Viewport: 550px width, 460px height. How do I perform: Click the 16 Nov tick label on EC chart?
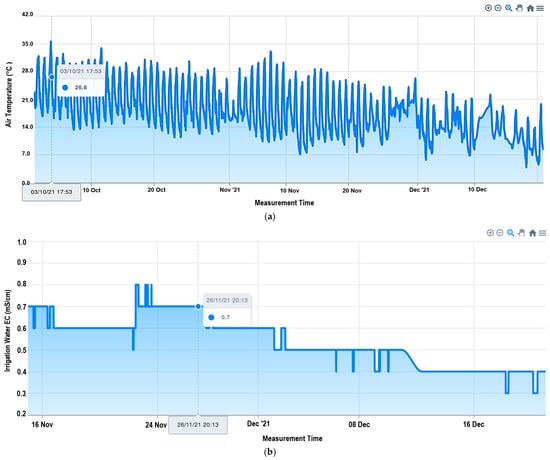pos(42,425)
